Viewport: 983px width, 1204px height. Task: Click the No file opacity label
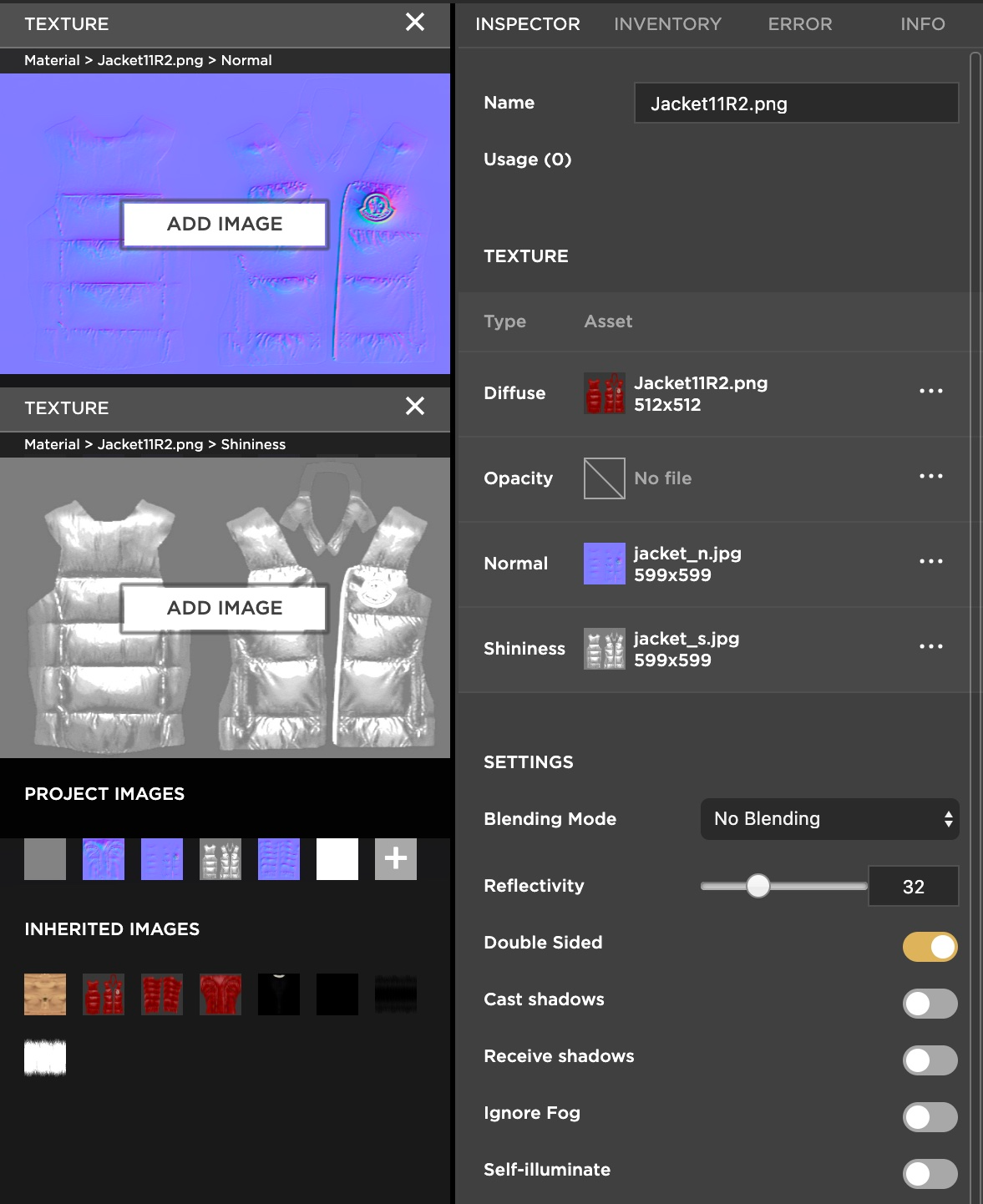click(x=663, y=478)
